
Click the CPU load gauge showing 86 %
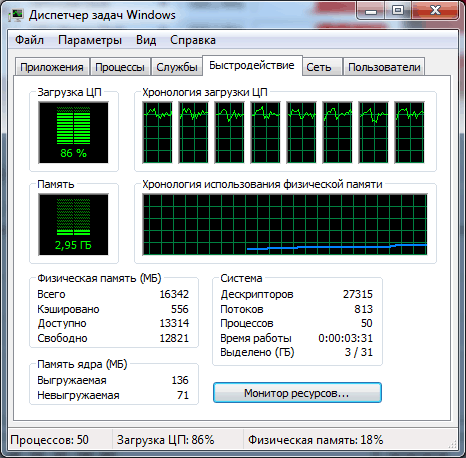point(73,133)
